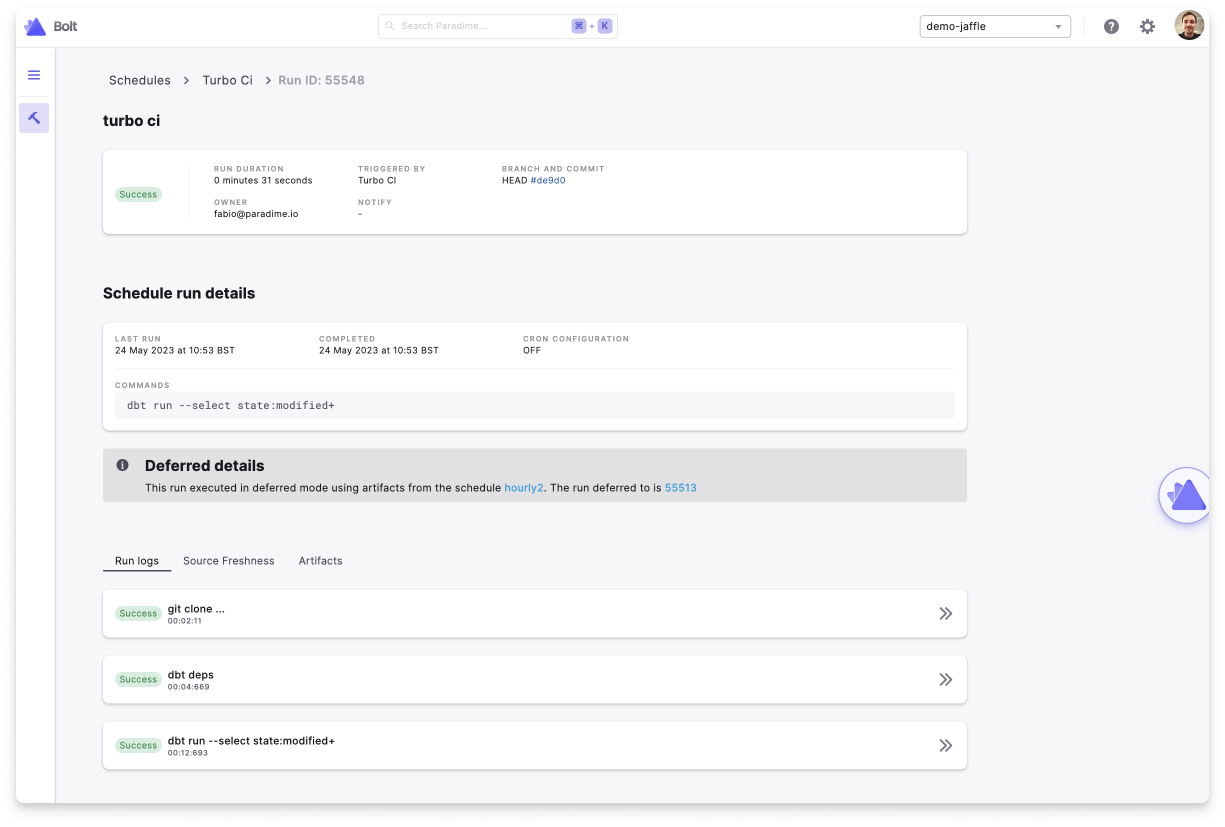Open commit #de9d0 link
This screenshot has height=827, width=1225.
tap(547, 181)
